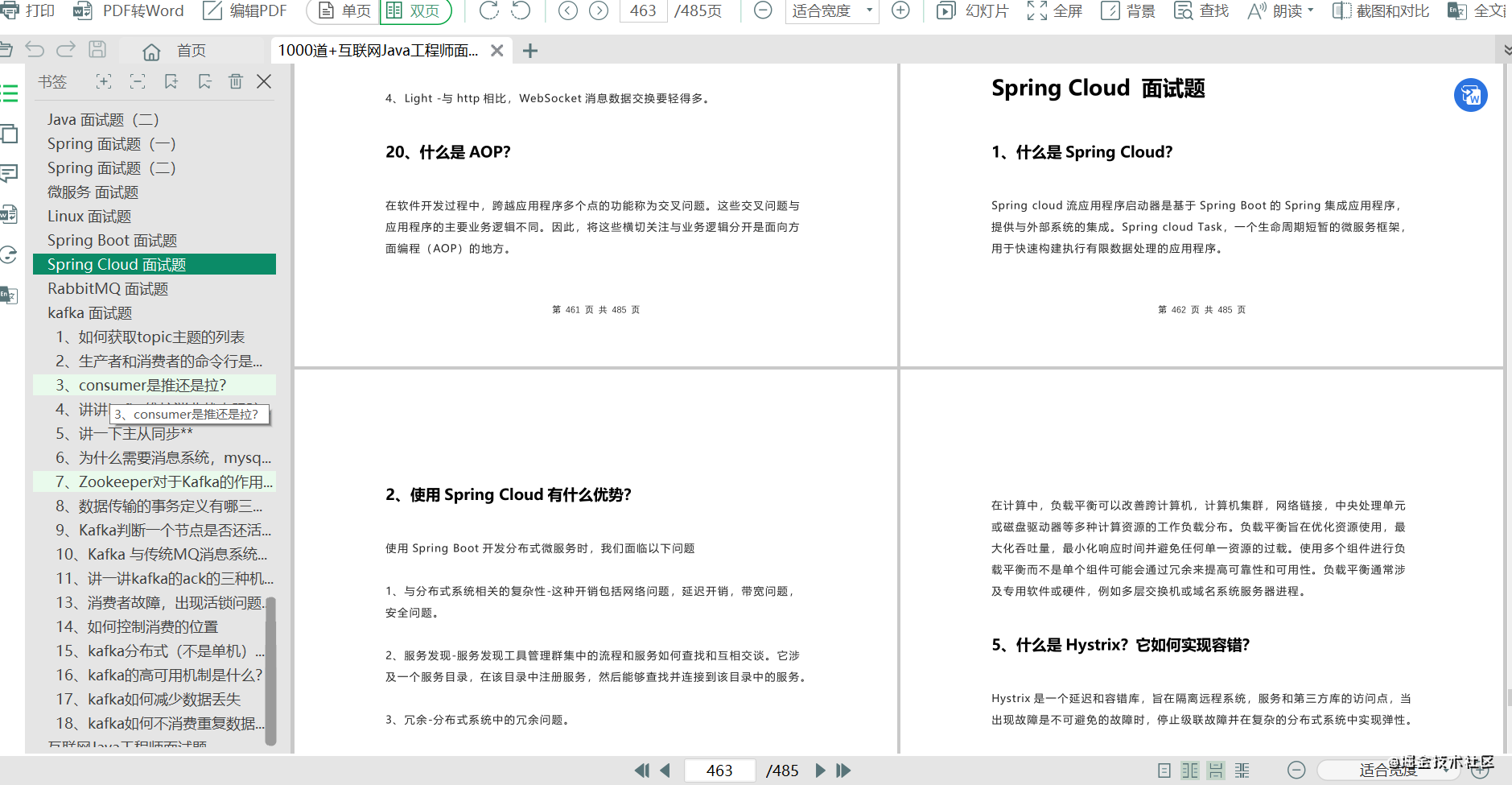This screenshot has height=785, width=1512.
Task: Go to previous page in top toolbar
Action: [x=568, y=10]
